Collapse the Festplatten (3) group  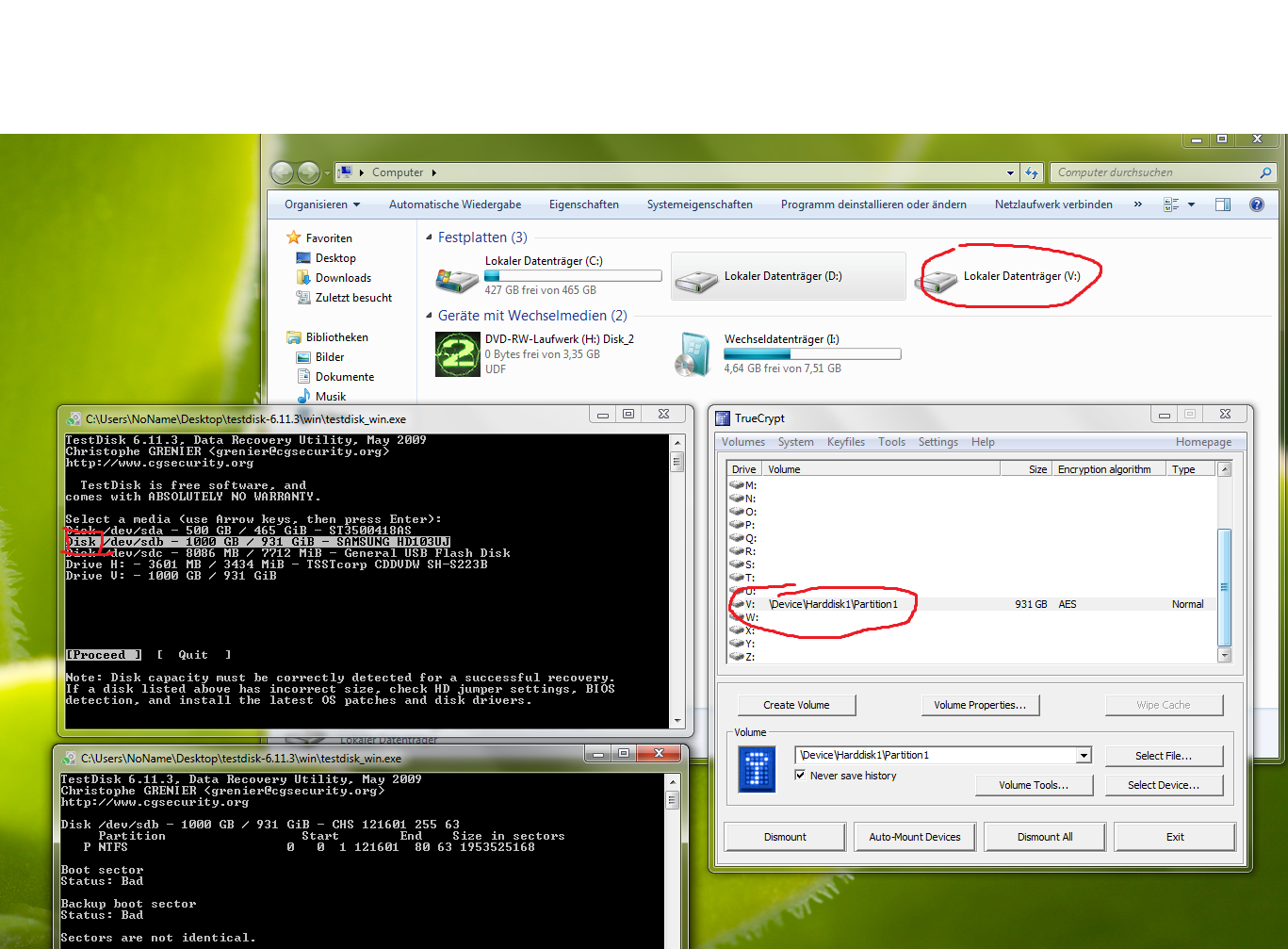click(x=430, y=237)
